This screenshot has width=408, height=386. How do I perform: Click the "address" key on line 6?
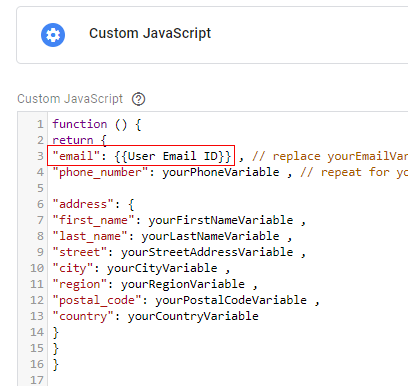coord(83,204)
